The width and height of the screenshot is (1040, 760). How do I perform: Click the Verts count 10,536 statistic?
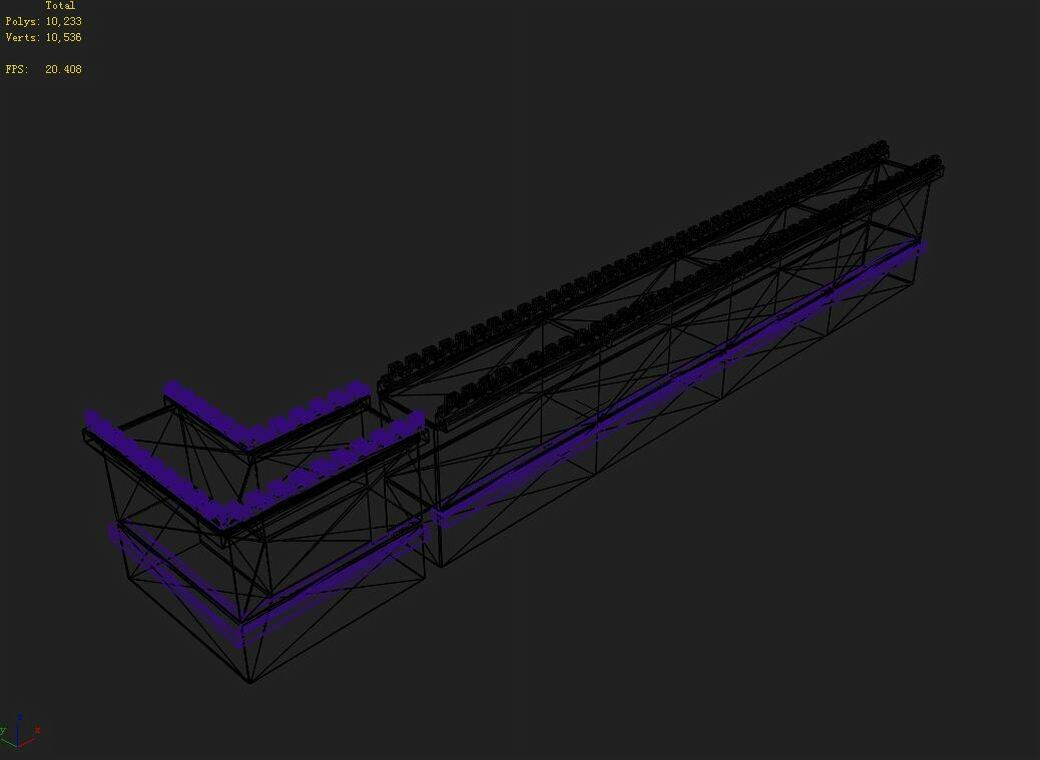[43, 37]
